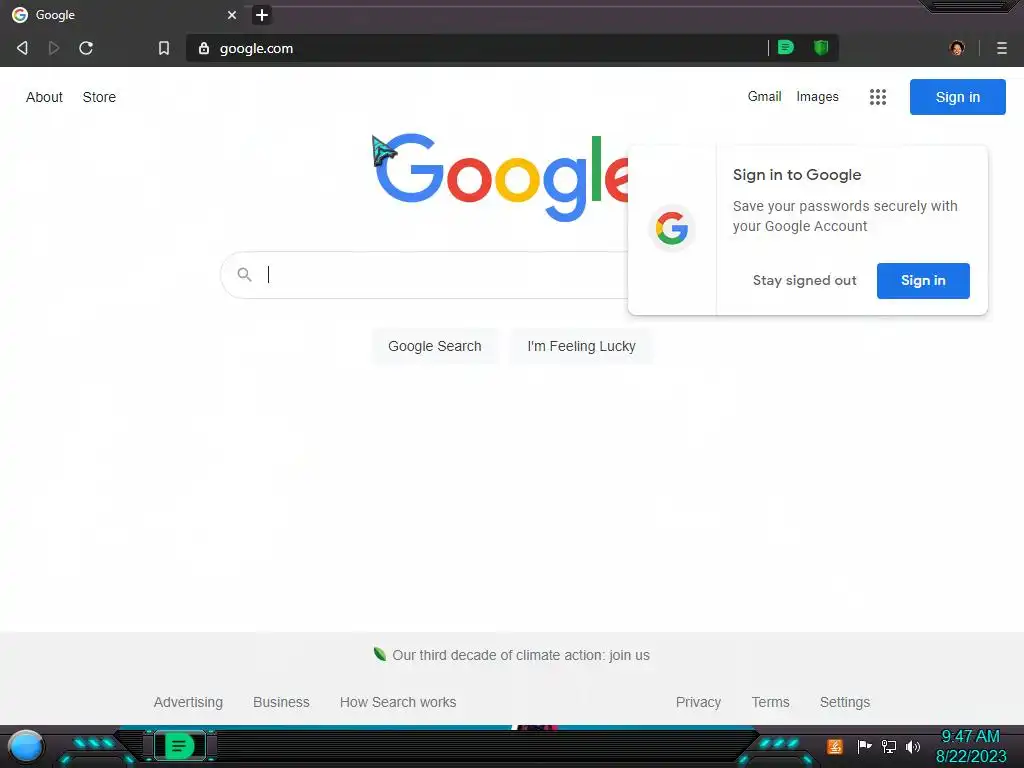Open the Business footer link
Viewport: 1024px width, 768px height.
tap(281, 702)
